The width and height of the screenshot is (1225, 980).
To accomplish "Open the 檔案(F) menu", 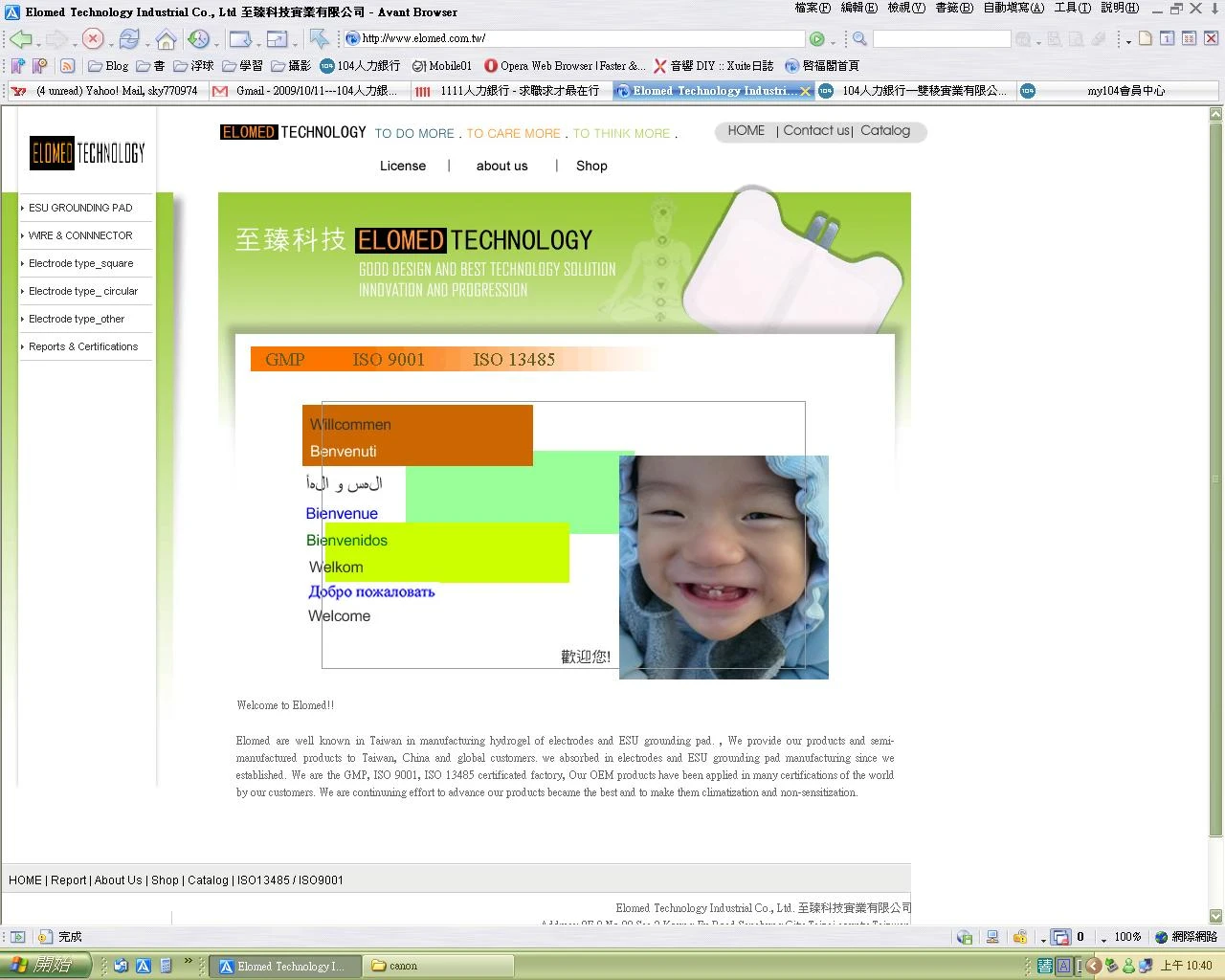I will point(813,8).
